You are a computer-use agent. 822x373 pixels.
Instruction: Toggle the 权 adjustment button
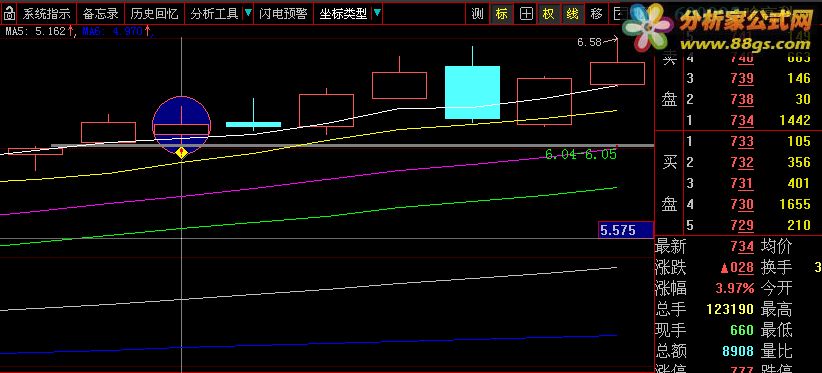548,14
